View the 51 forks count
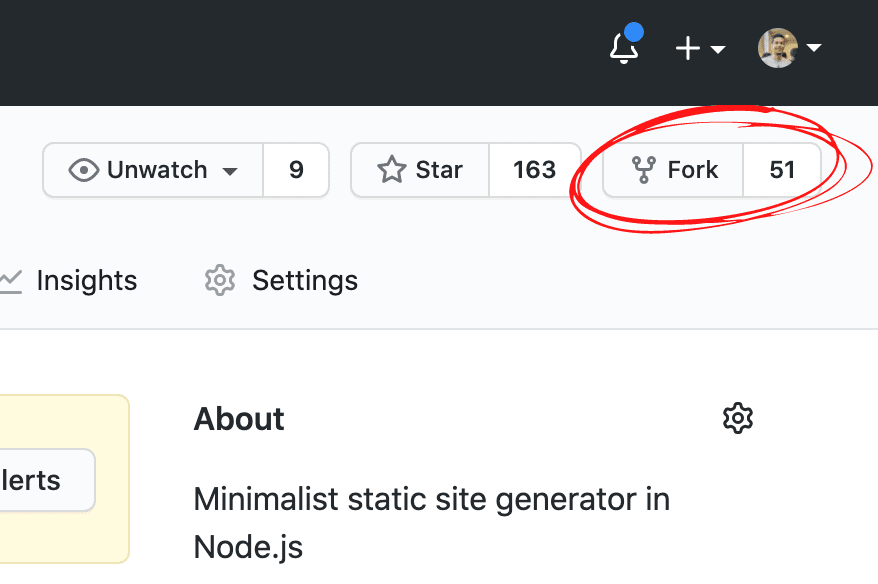The height and width of the screenshot is (584, 878). click(x=784, y=169)
